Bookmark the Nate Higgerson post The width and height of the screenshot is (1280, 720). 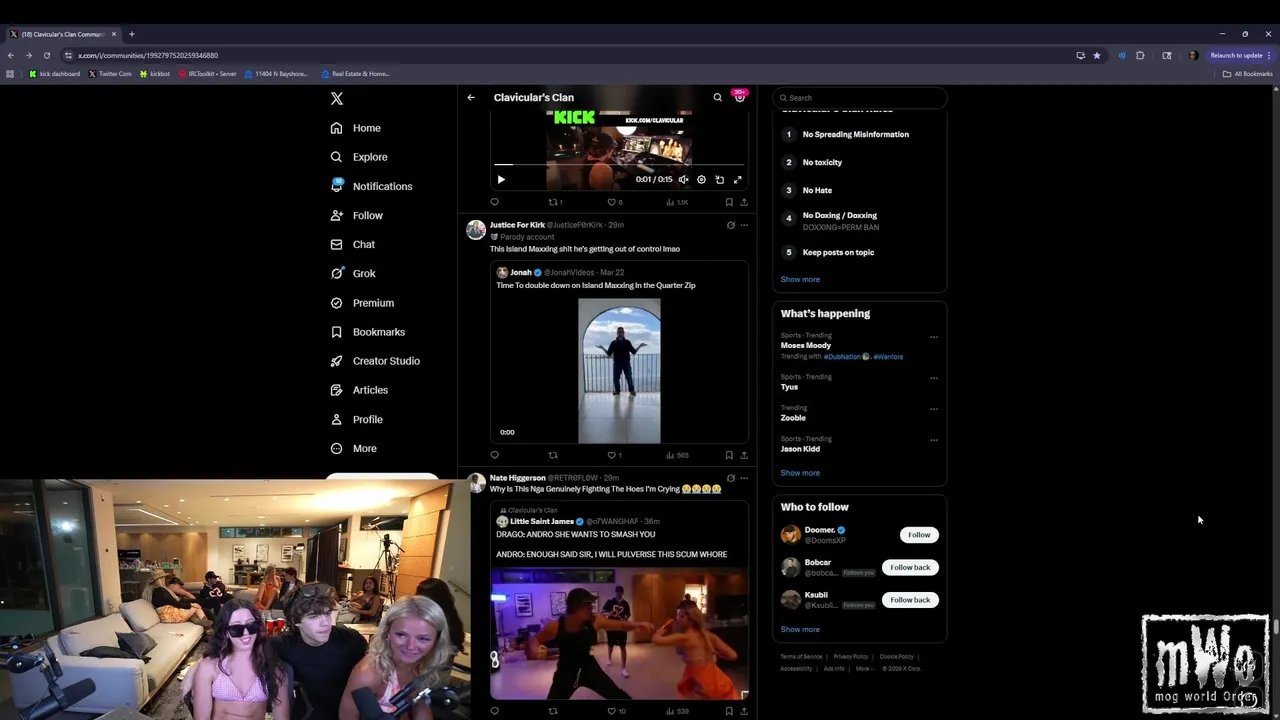[729, 711]
